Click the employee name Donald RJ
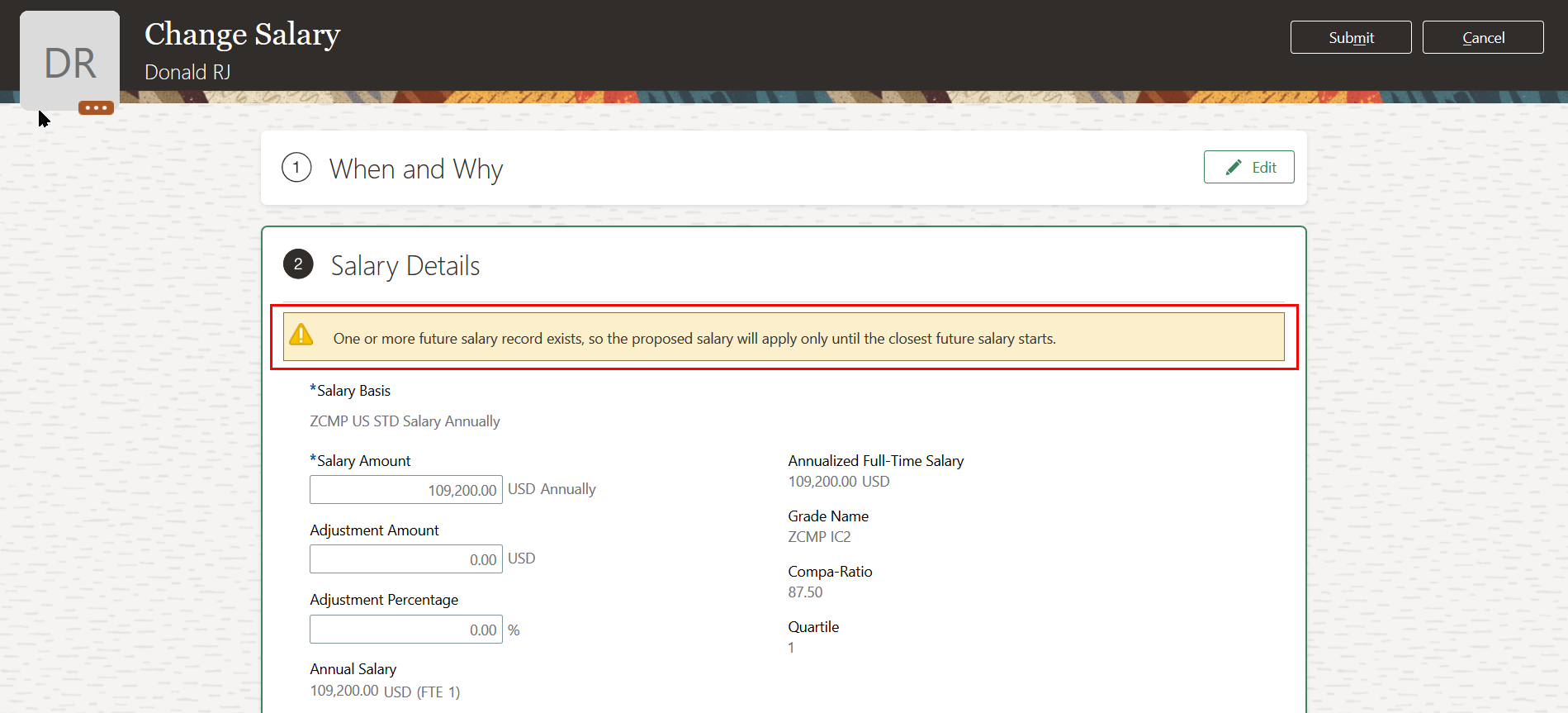 187,73
